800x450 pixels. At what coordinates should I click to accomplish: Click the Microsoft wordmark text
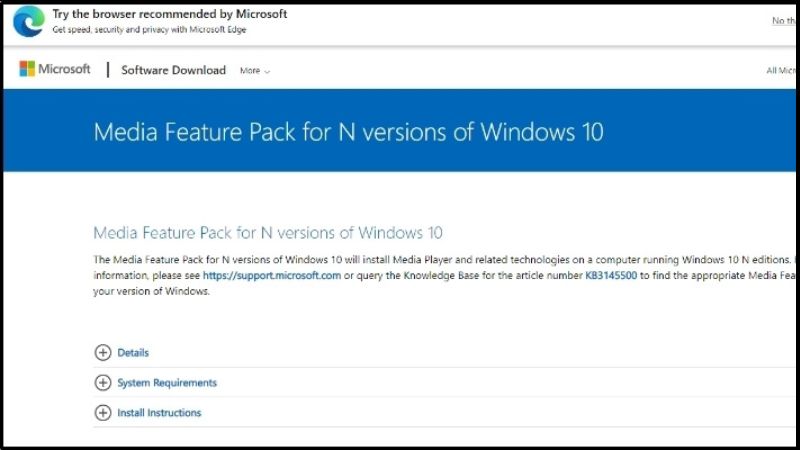pos(64,69)
